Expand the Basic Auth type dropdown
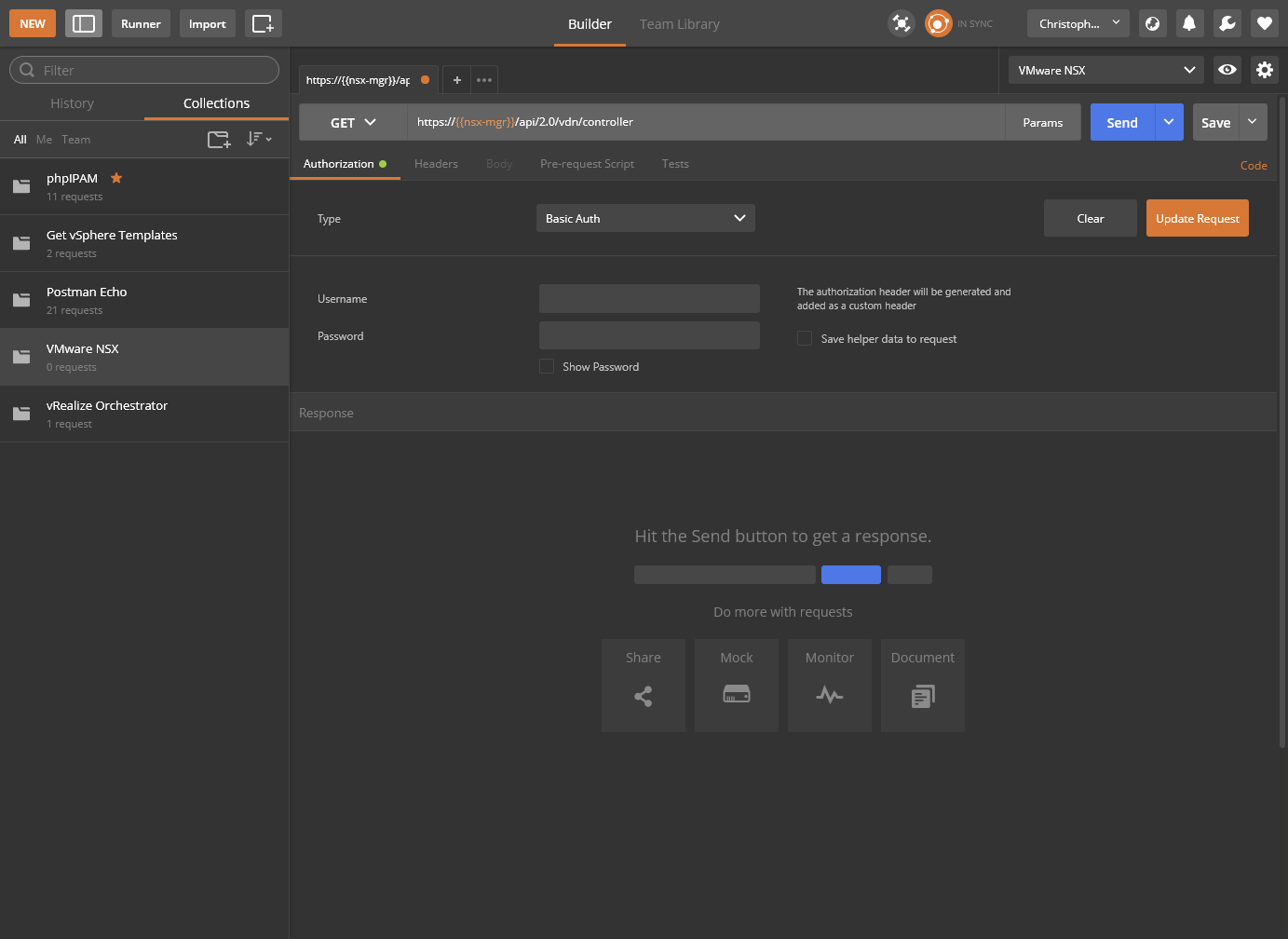This screenshot has width=1288, height=939. [645, 219]
